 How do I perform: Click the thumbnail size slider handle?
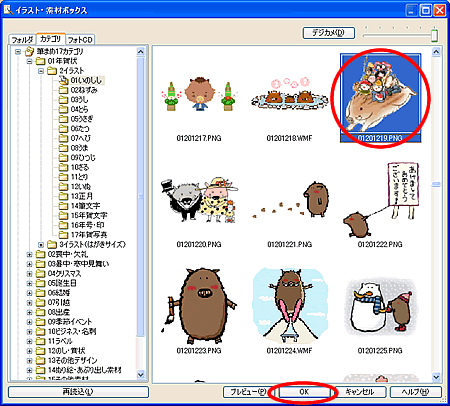click(x=434, y=35)
